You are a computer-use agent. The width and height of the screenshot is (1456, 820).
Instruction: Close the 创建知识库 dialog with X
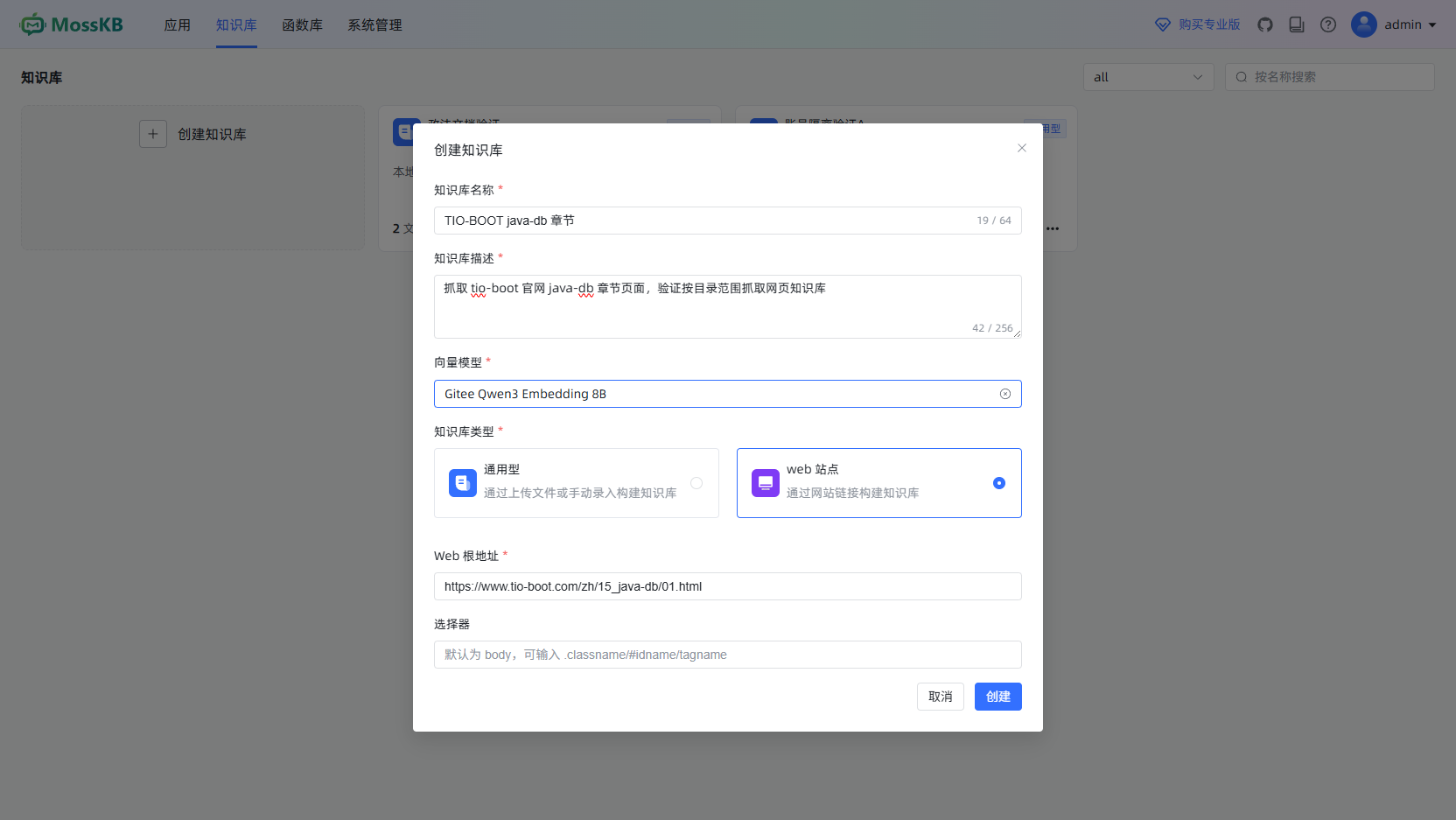pyautogui.click(x=1022, y=148)
